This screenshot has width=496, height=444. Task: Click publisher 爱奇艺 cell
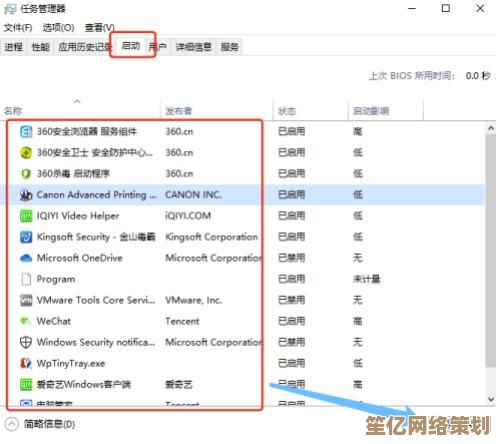point(179,384)
